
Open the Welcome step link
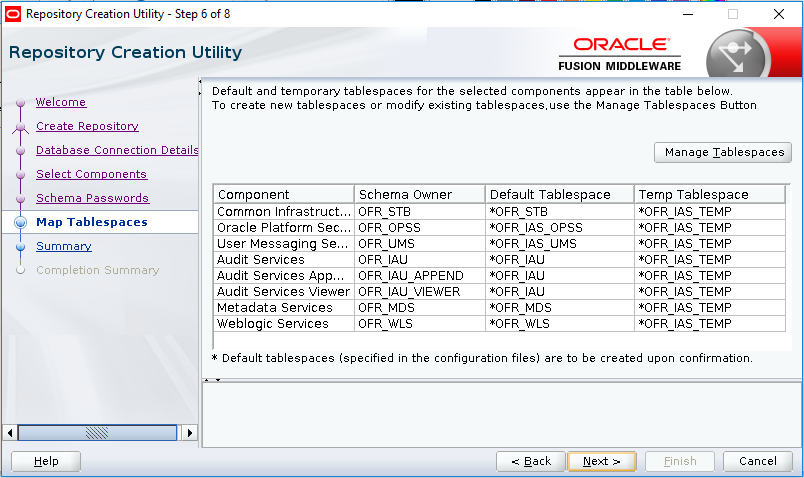point(61,102)
